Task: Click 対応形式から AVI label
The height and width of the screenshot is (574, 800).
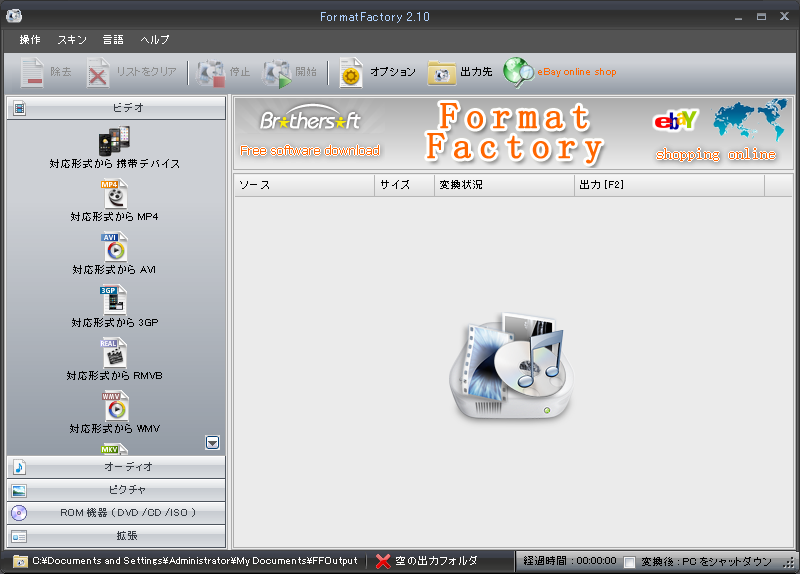Action: pyautogui.click(x=114, y=270)
